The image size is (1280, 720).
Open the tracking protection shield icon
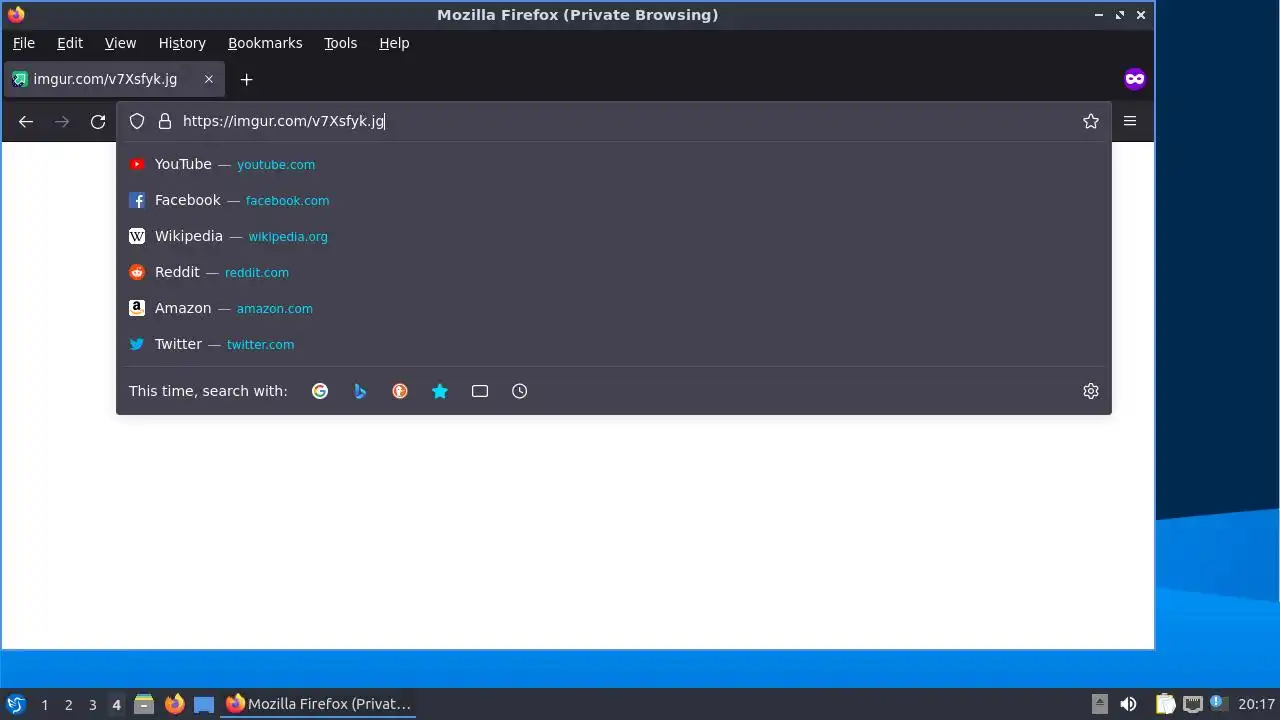click(137, 121)
